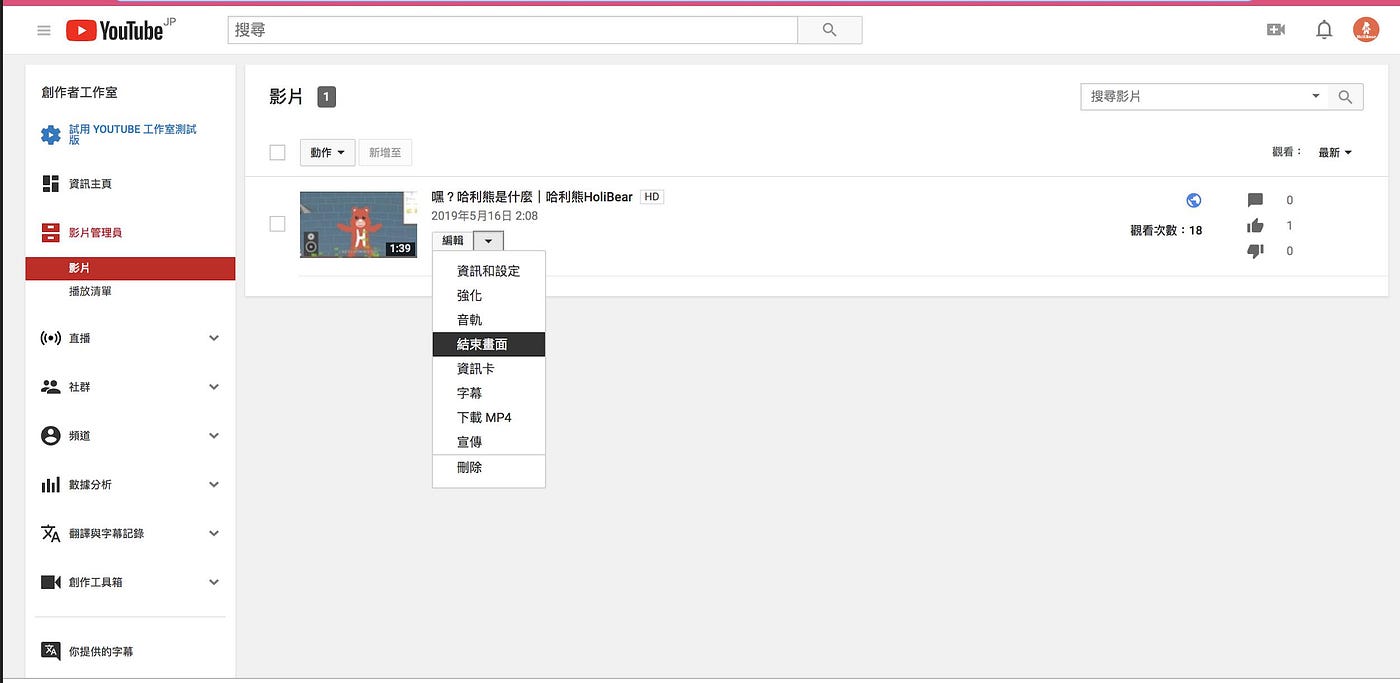Click the thumbs-down dislikes icon
The width and height of the screenshot is (1400, 683).
[1255, 251]
